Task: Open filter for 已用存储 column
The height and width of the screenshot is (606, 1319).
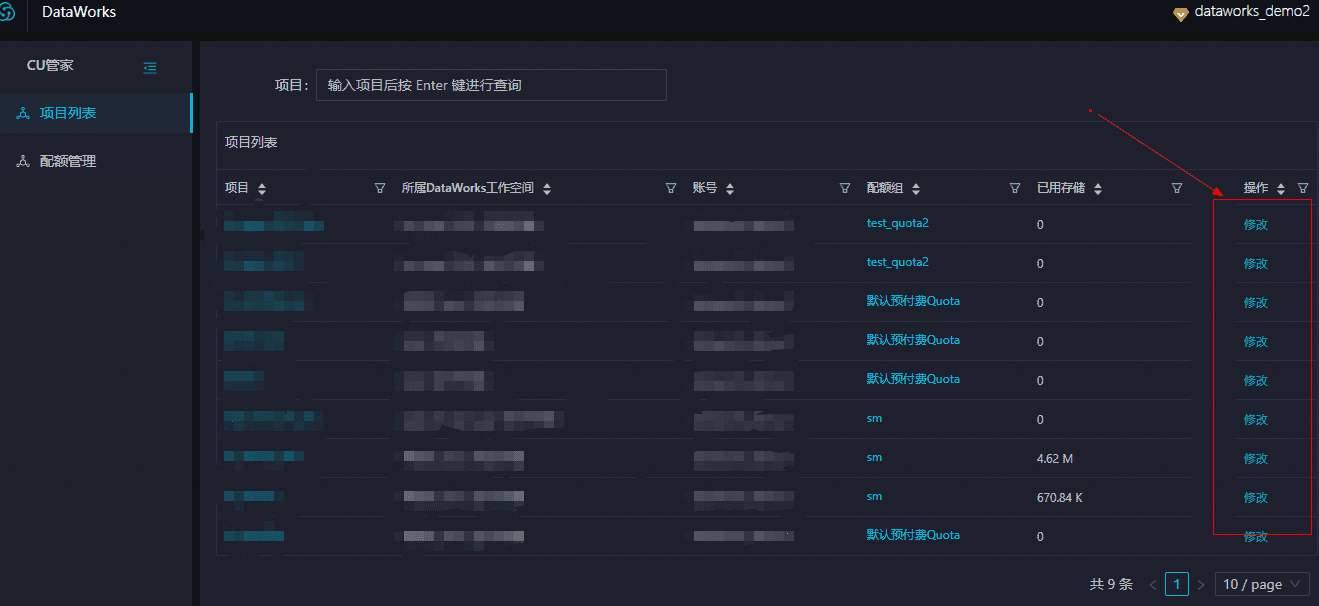Action: (x=1177, y=188)
